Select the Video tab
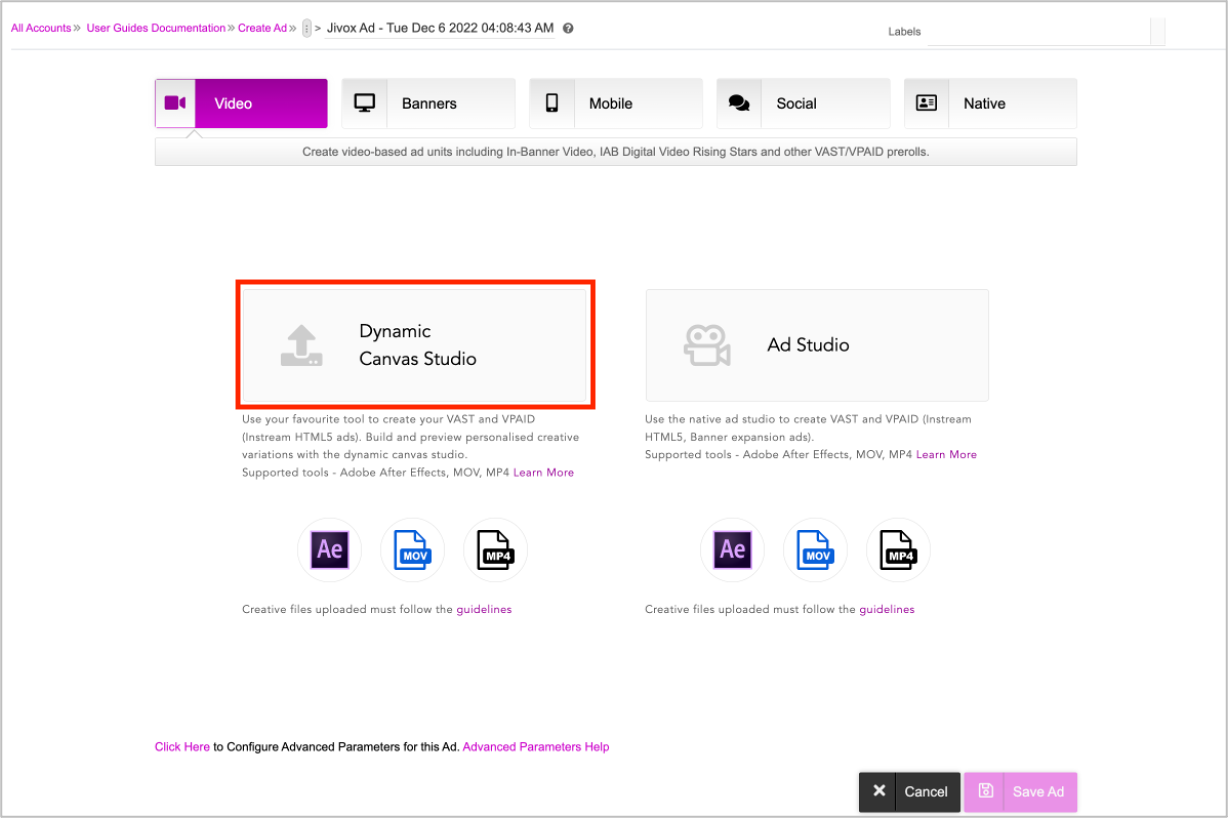Image resolution: width=1228 pixels, height=818 pixels. pyautogui.click(x=241, y=103)
